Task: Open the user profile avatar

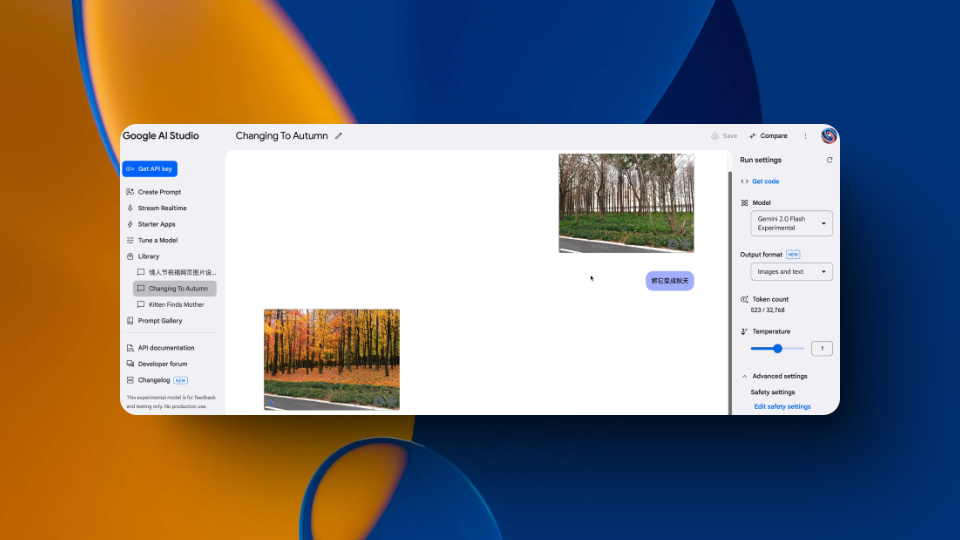Action: (829, 136)
